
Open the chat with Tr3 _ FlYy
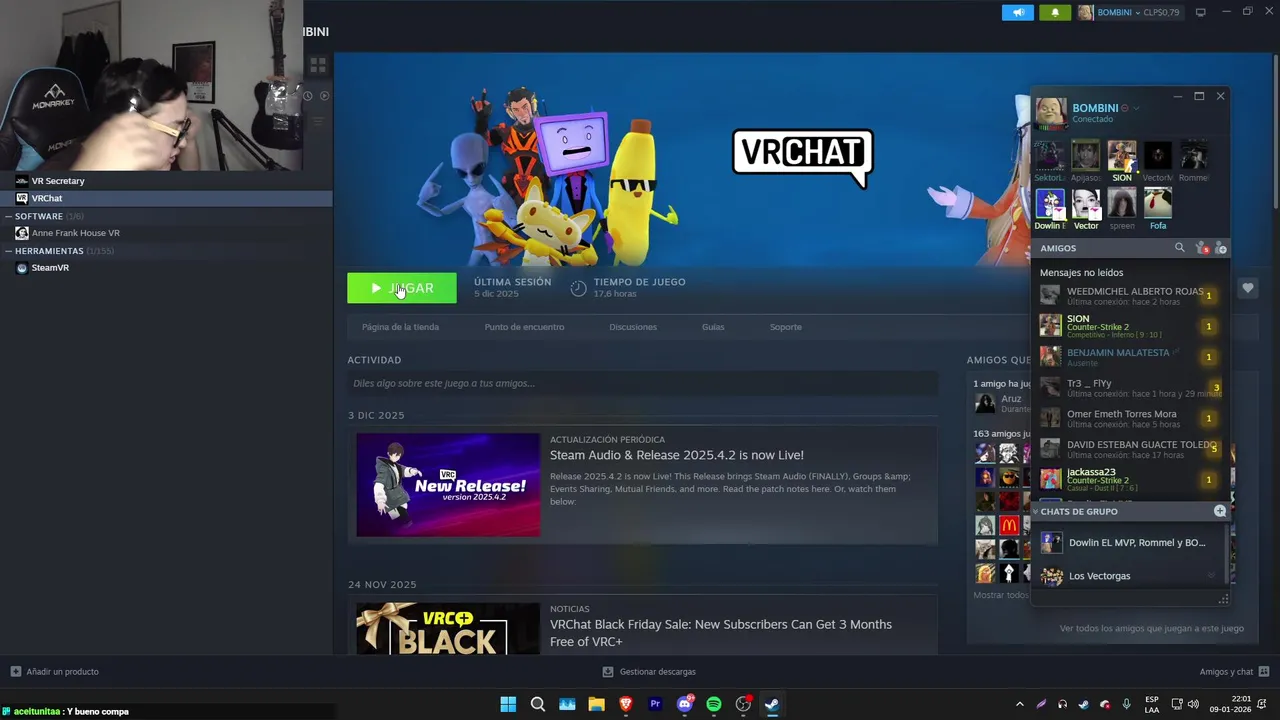(x=1130, y=388)
